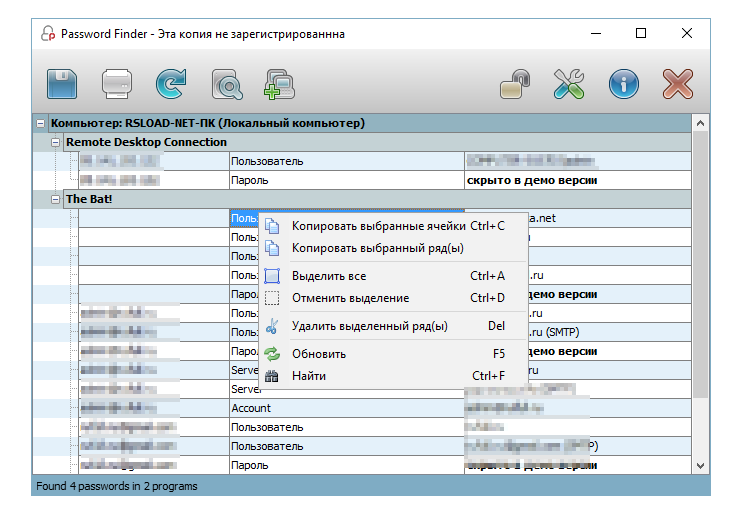Minimize the Password Finder window
This screenshot has width=730, height=510.
[596, 34]
